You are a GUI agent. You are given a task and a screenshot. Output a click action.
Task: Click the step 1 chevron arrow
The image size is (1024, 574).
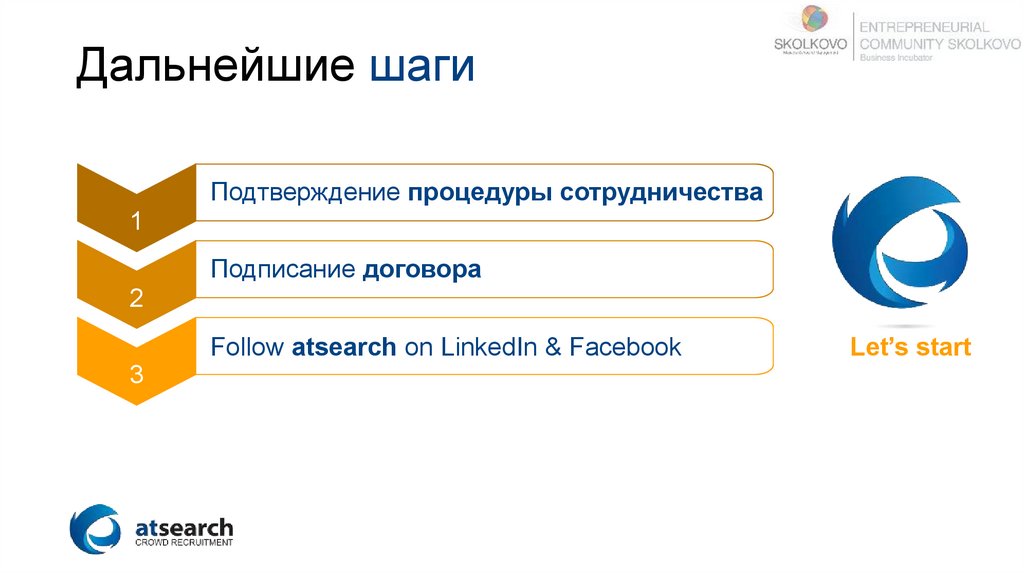click(x=137, y=203)
